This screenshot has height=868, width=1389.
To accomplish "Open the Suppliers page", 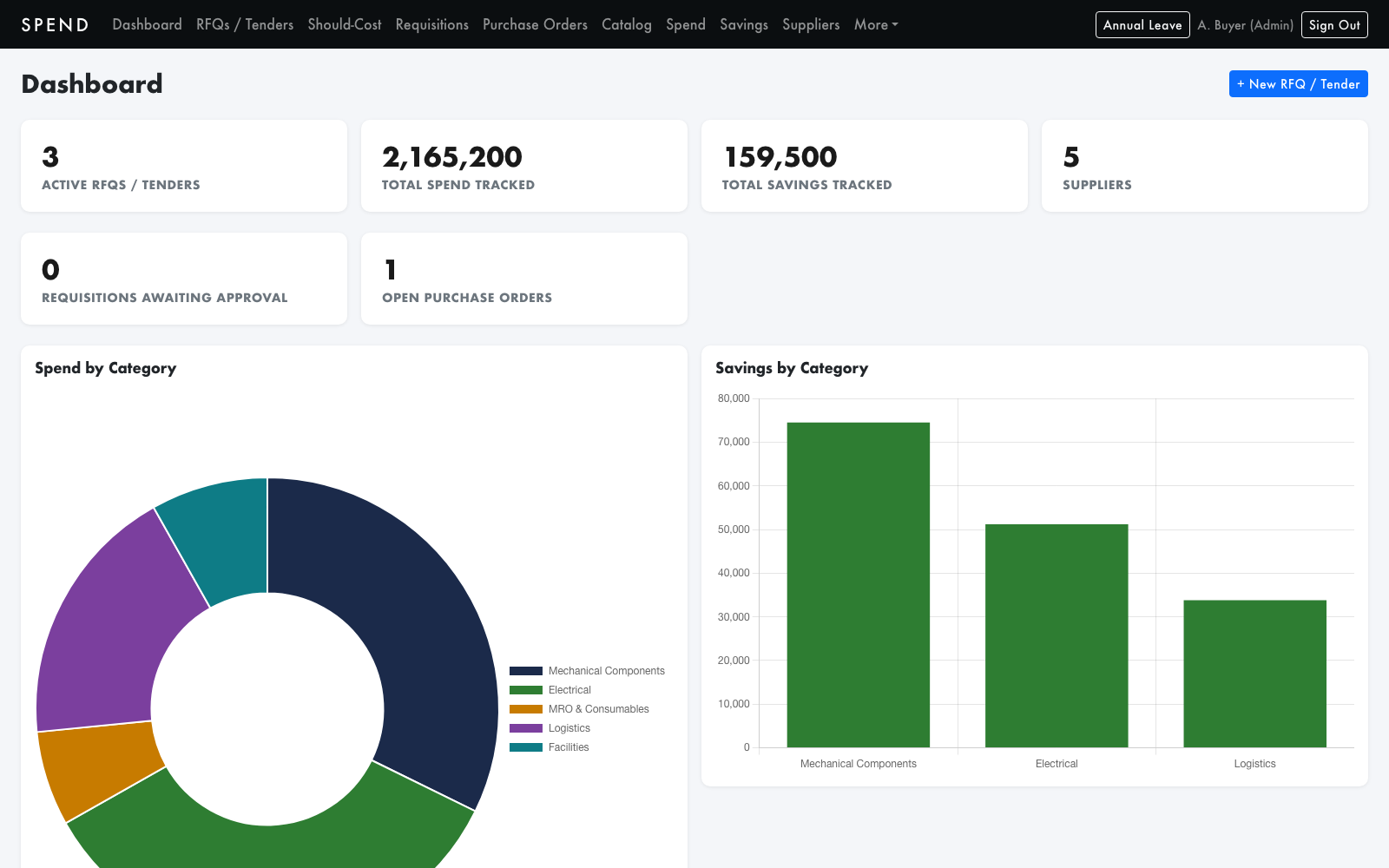I will pos(810,24).
